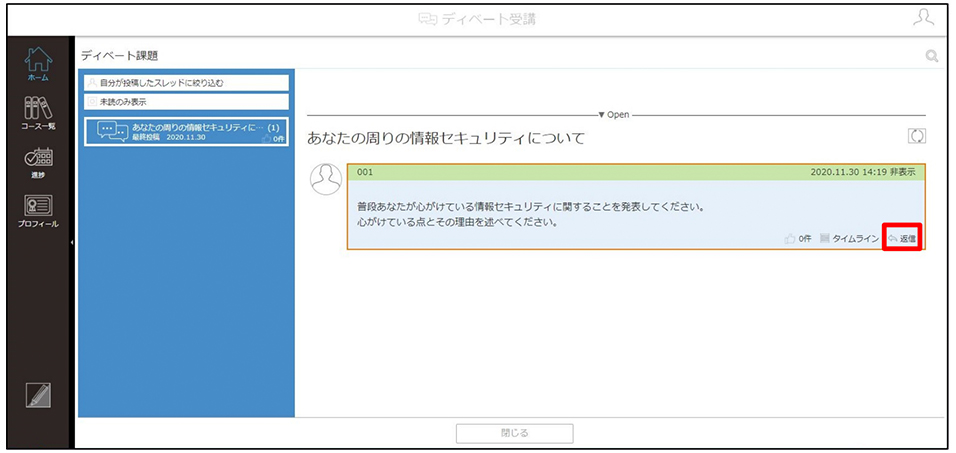The width and height of the screenshot is (956, 453).
Task: Click the search magnifier icon
Action: pyautogui.click(x=931, y=55)
